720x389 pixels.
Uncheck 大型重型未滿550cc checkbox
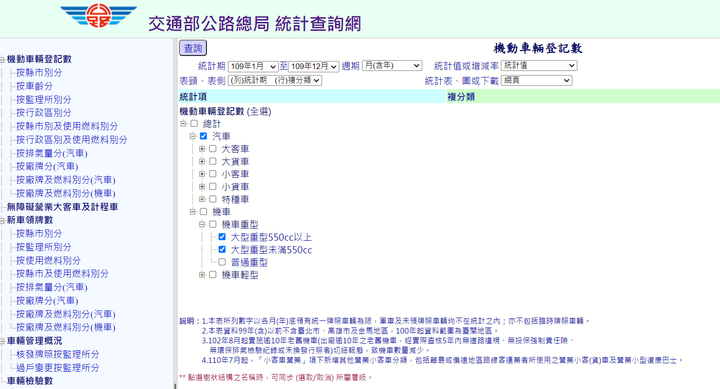point(222,249)
